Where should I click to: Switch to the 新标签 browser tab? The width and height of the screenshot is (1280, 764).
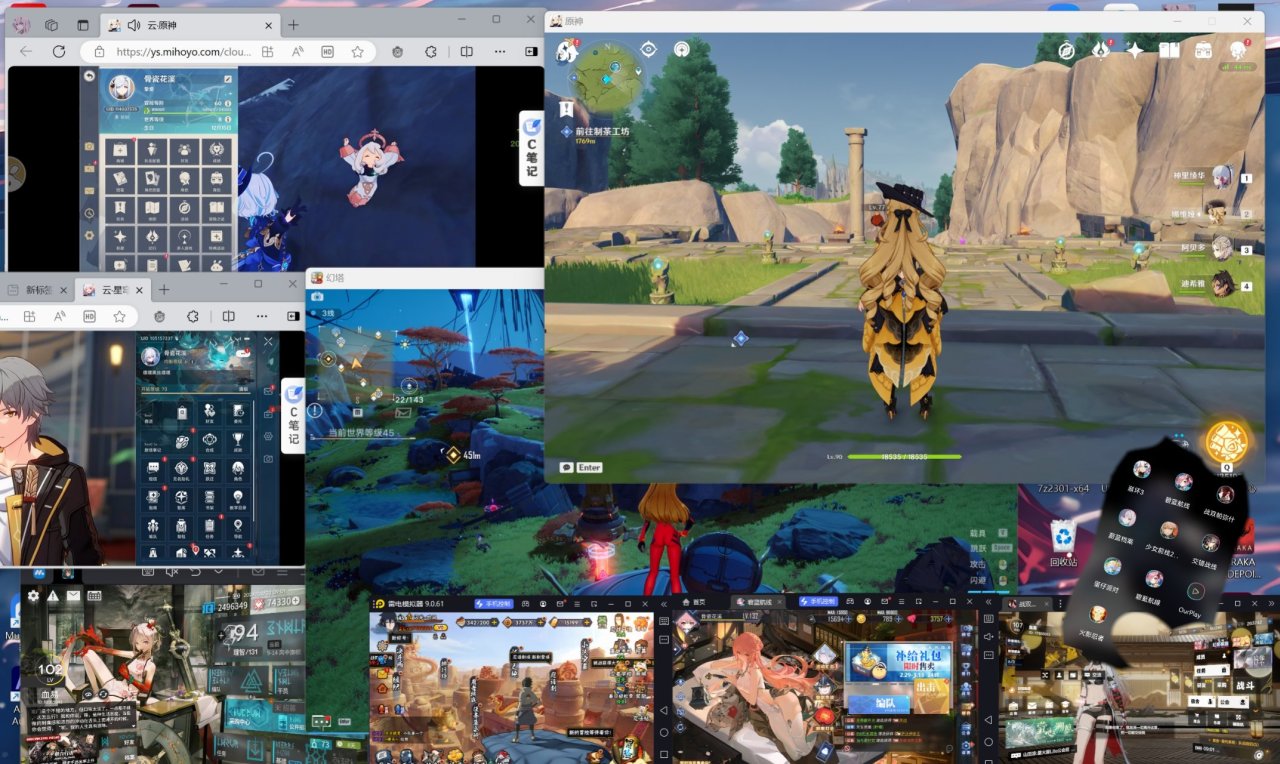(x=38, y=290)
